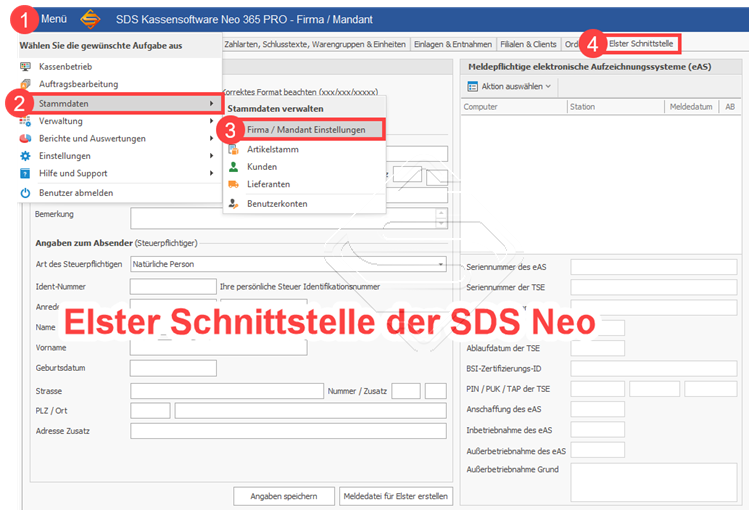Open Kunden in Stammdaten submenu
This screenshot has height=510, width=749.
(304, 167)
